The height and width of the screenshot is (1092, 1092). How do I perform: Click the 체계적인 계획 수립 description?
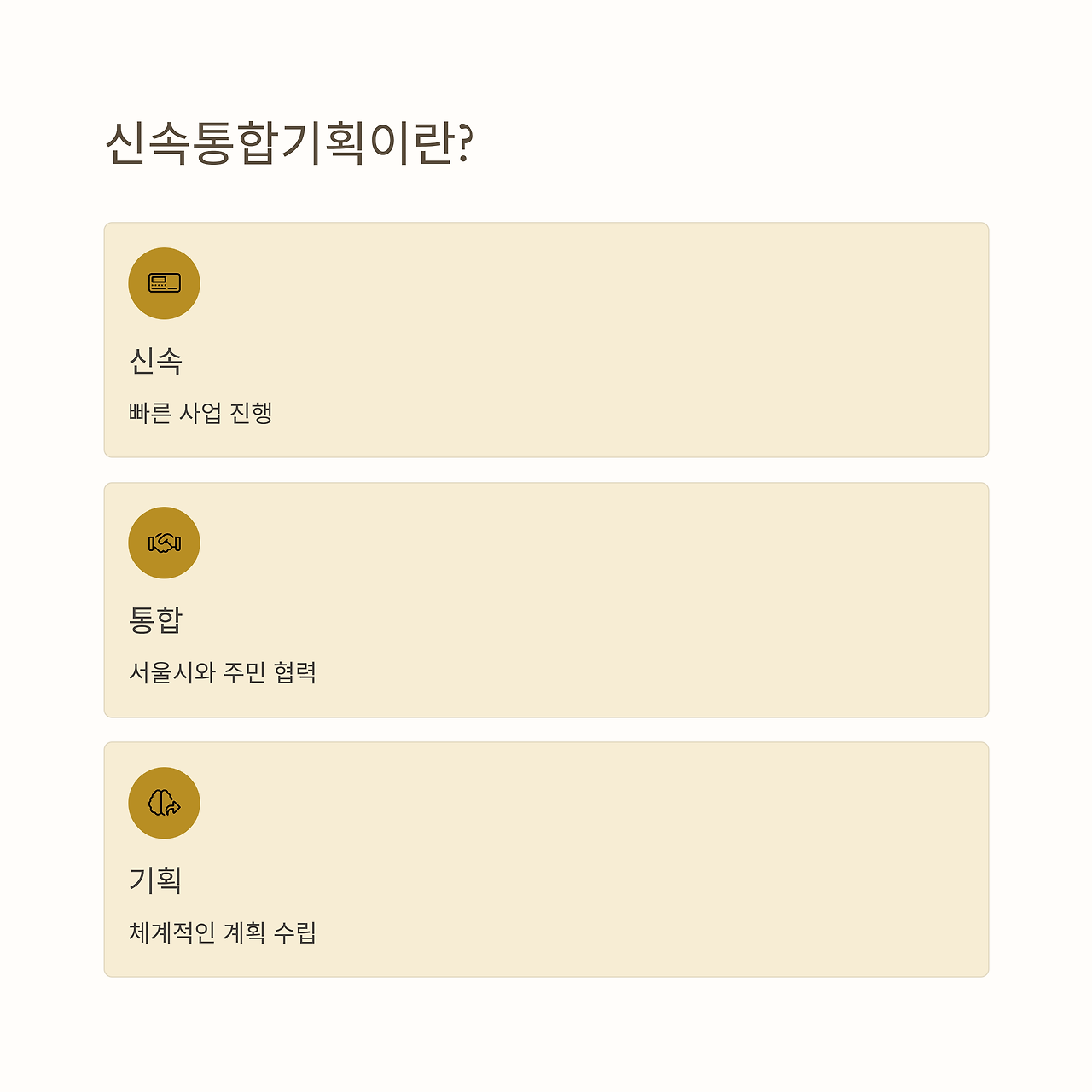point(223,932)
